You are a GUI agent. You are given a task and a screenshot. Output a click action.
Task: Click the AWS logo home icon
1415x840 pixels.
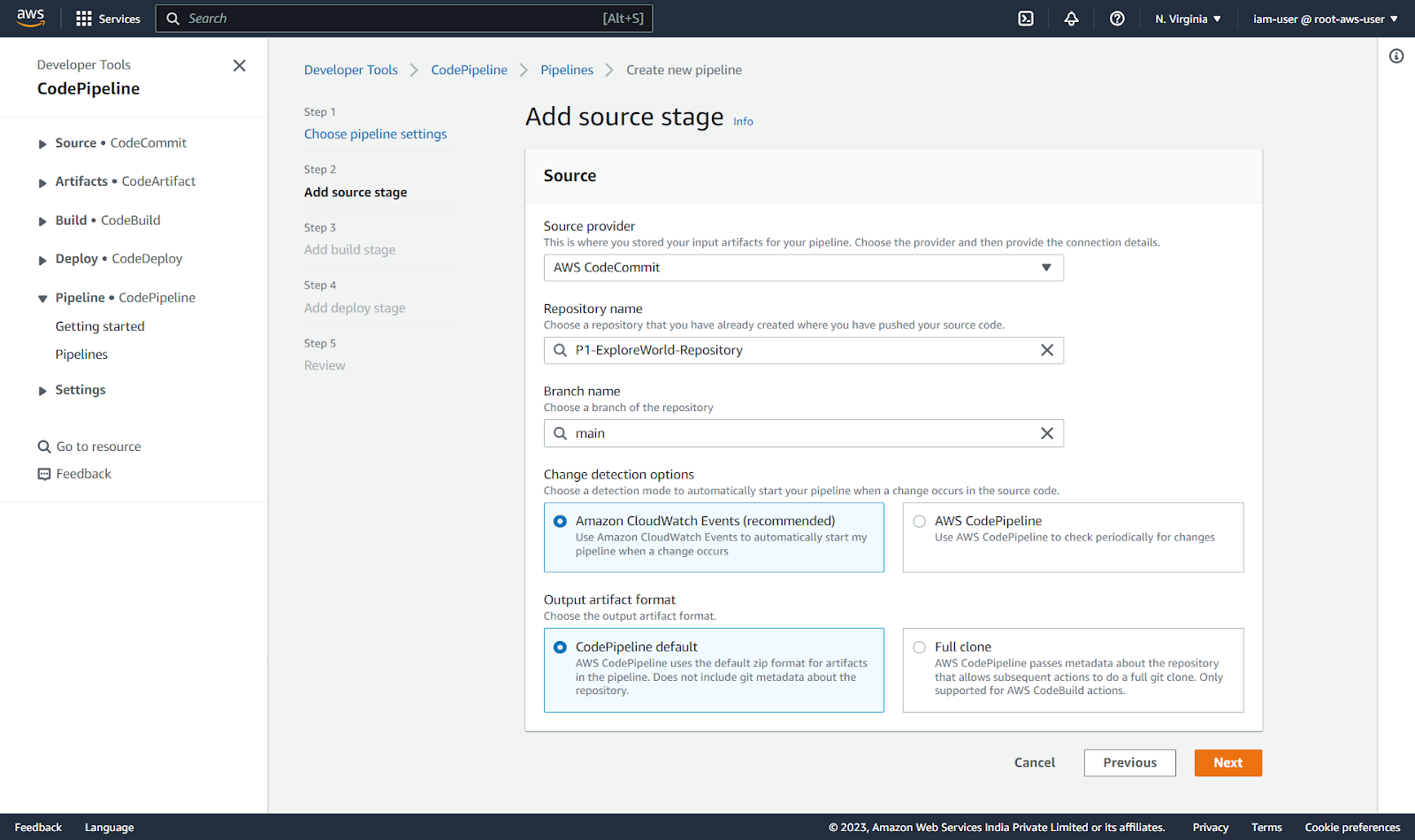(x=30, y=18)
